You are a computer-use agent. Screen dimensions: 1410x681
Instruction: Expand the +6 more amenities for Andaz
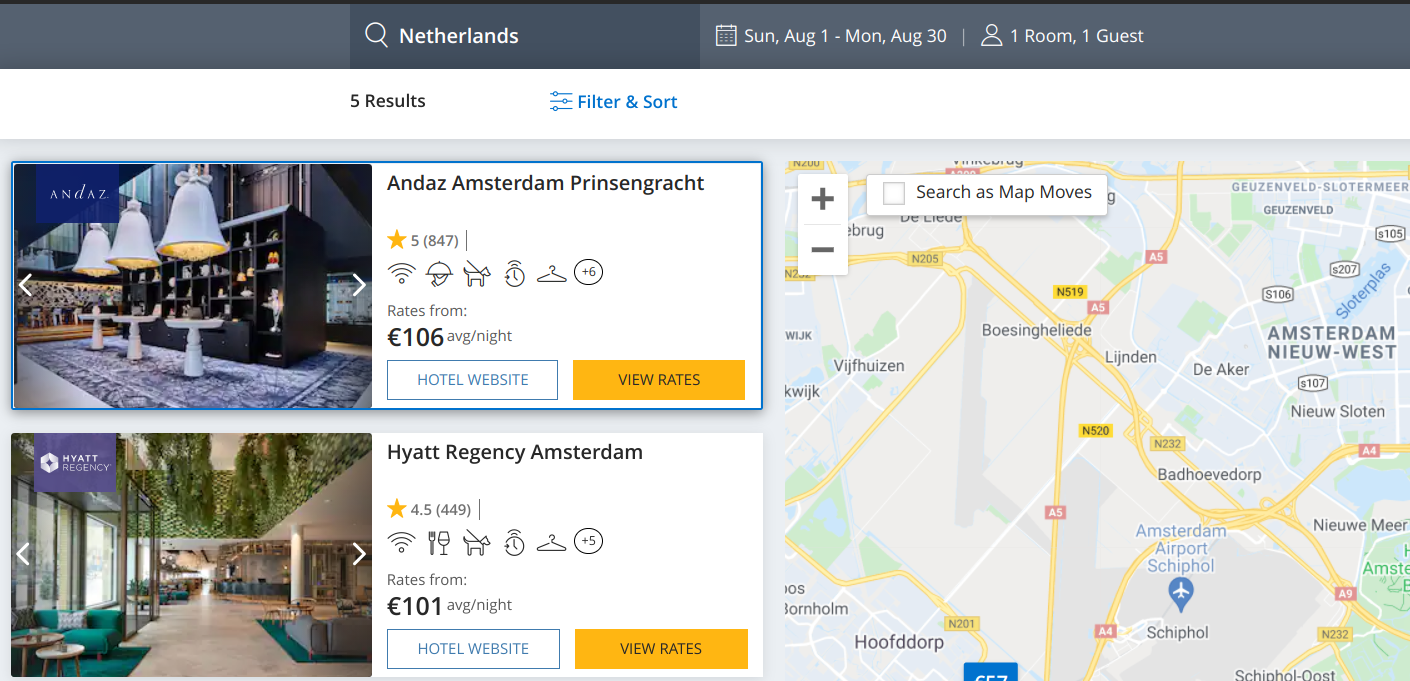pos(589,272)
